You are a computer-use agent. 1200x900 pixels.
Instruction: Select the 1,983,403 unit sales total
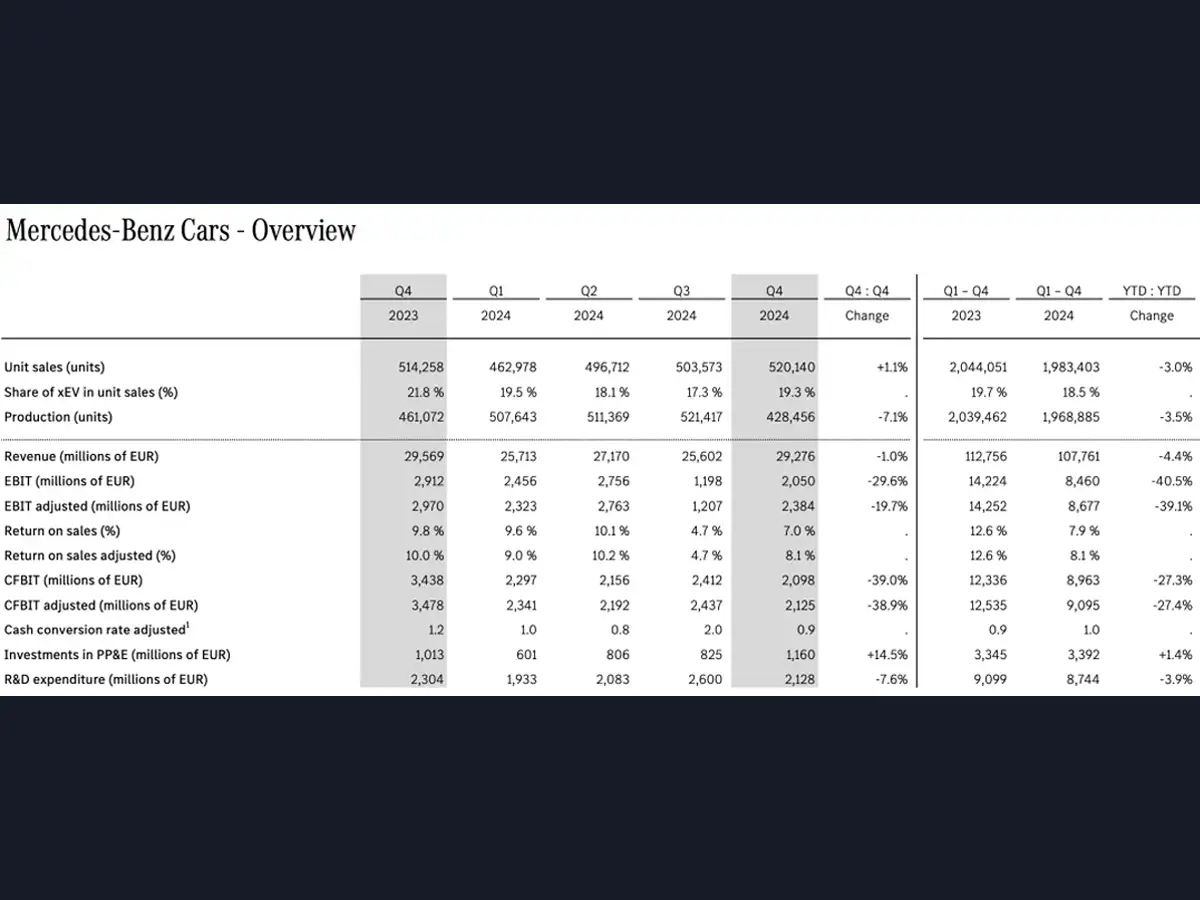[1070, 367]
